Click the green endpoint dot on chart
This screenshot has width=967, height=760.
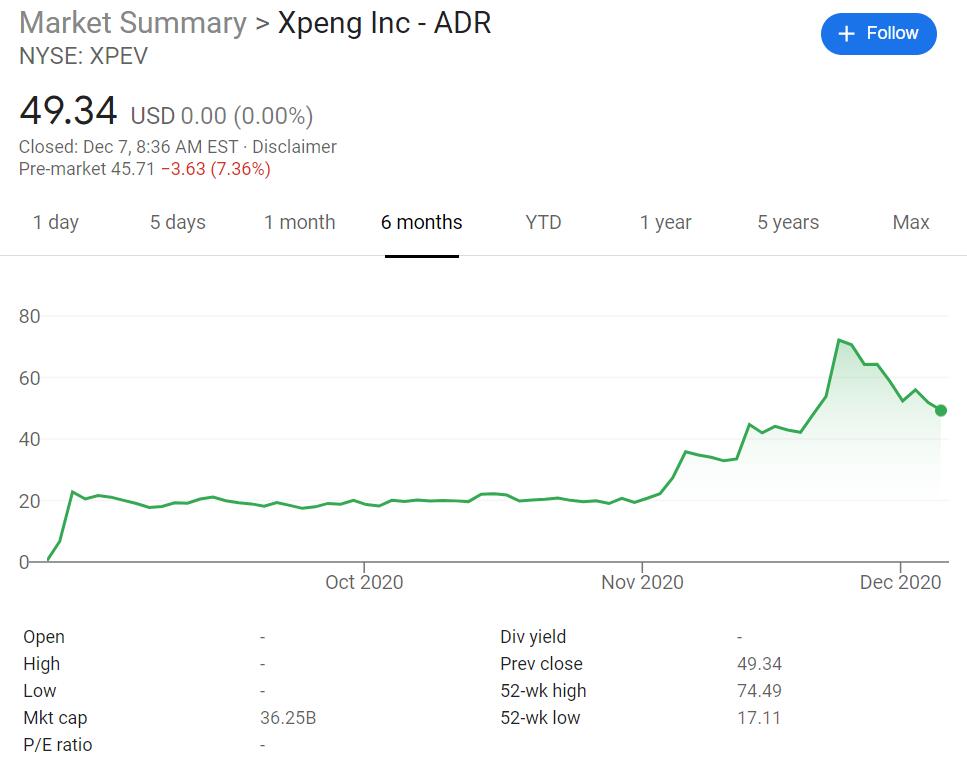click(x=940, y=410)
